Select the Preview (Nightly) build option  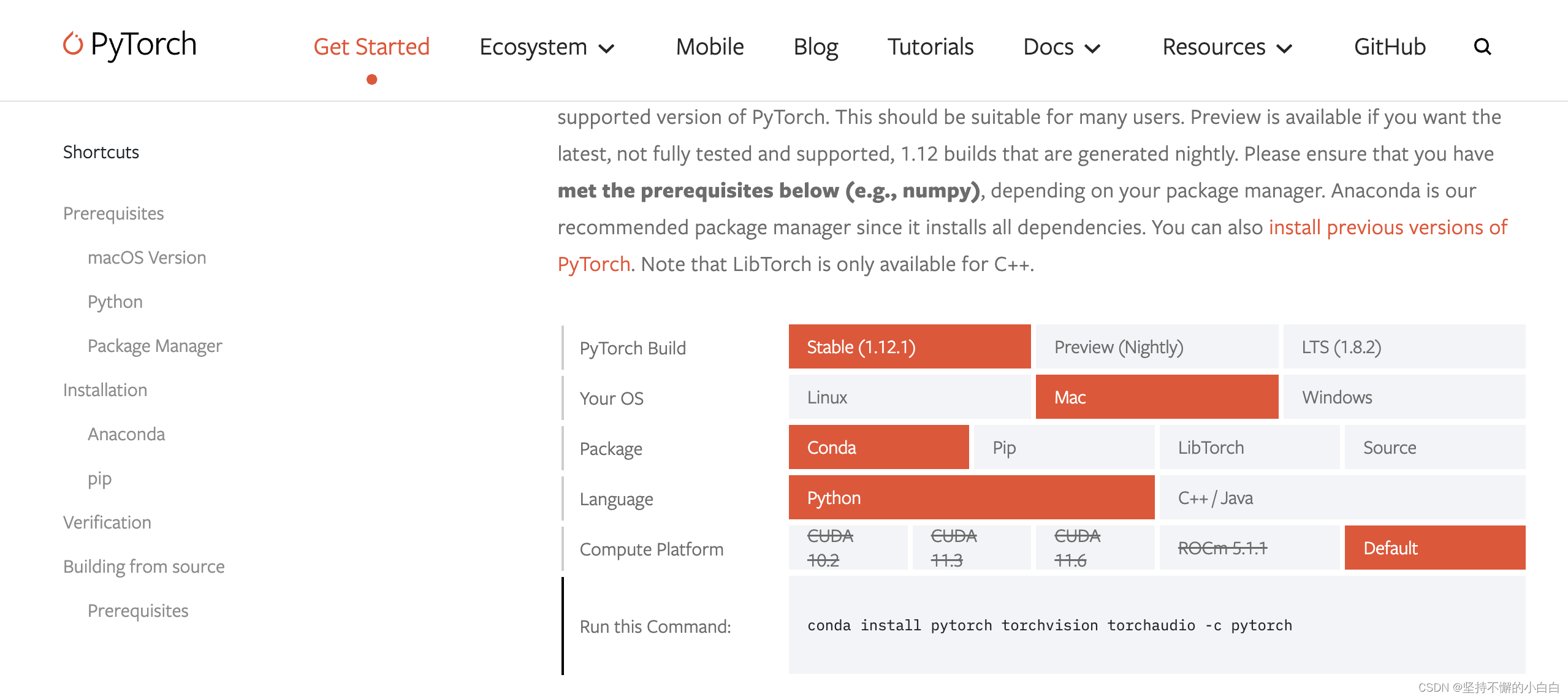(1157, 347)
